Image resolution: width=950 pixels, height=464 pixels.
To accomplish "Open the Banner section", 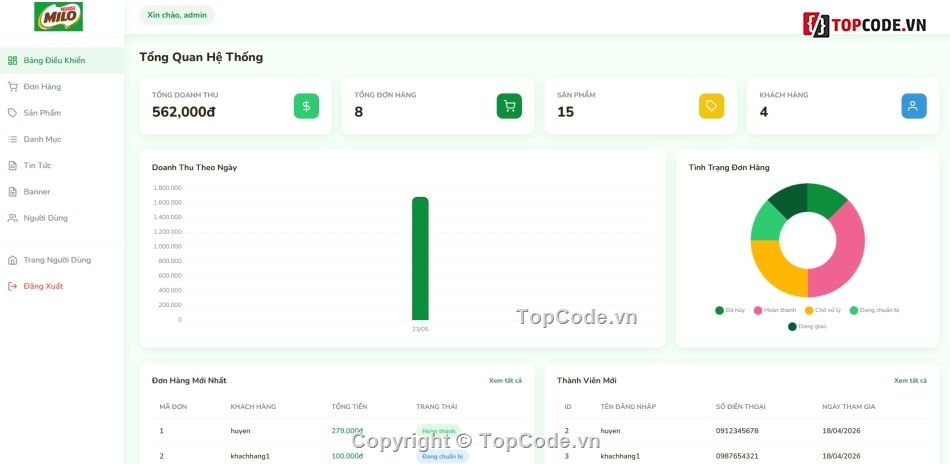I will 62,191.
